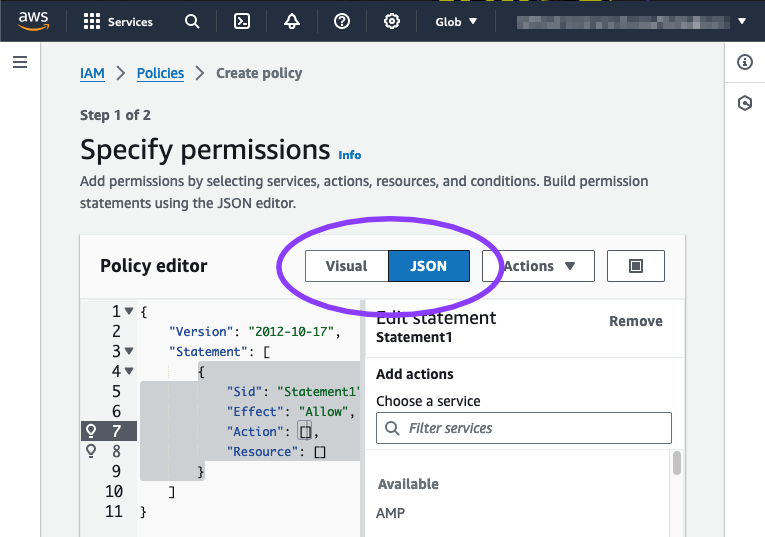This screenshot has width=765, height=537.
Task: Click the "Effect": "Allow" line in the editor
Action: pyautogui.click(x=291, y=412)
